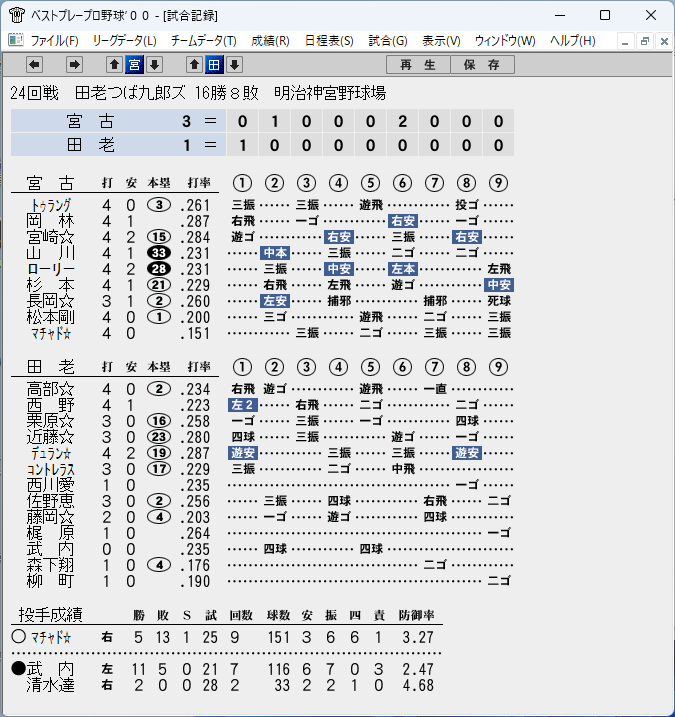This screenshot has width=675, height=717.
Task: Click losing pitcher name 武内 in 投手成績
Action: pos(50,669)
